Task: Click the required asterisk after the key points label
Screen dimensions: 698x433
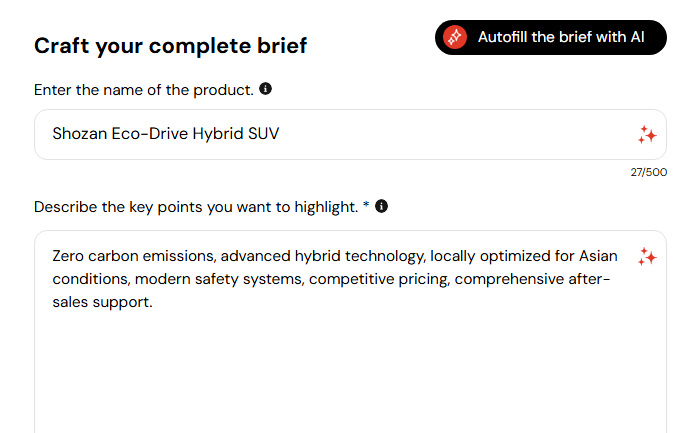Action: (366, 205)
